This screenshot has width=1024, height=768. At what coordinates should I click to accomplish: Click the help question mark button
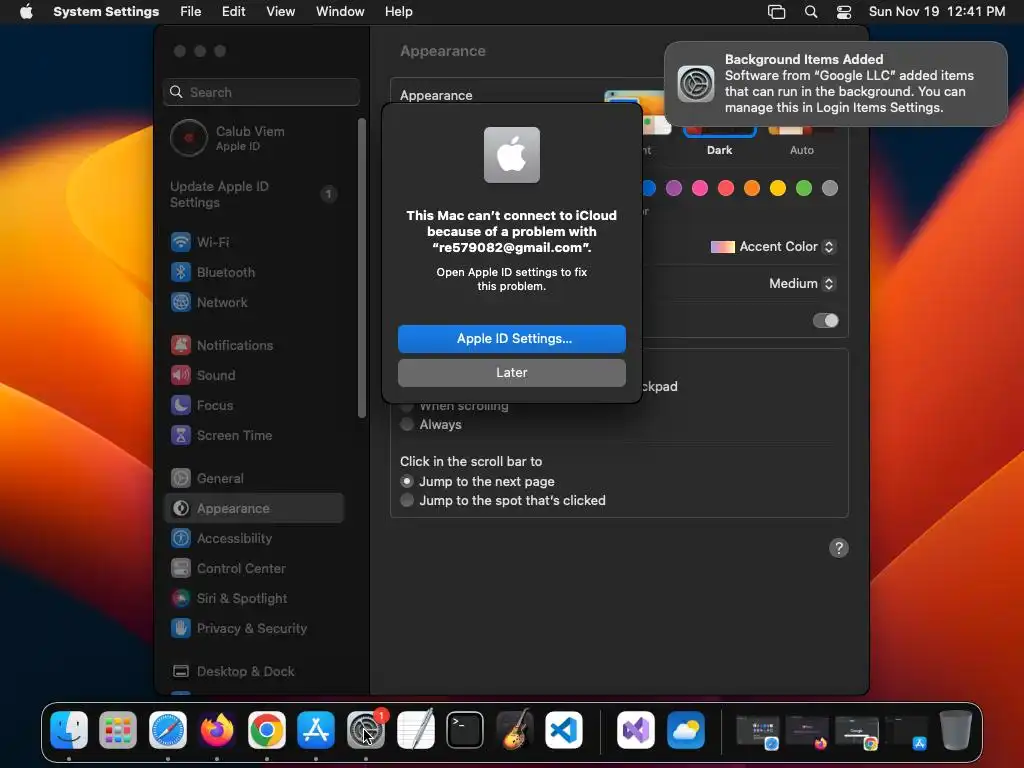(839, 548)
